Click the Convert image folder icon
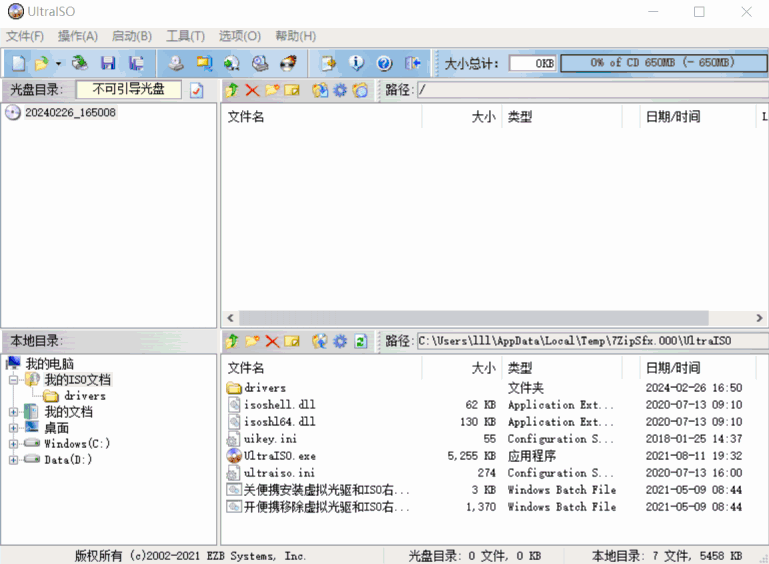The height and width of the screenshot is (564, 769). [204, 63]
